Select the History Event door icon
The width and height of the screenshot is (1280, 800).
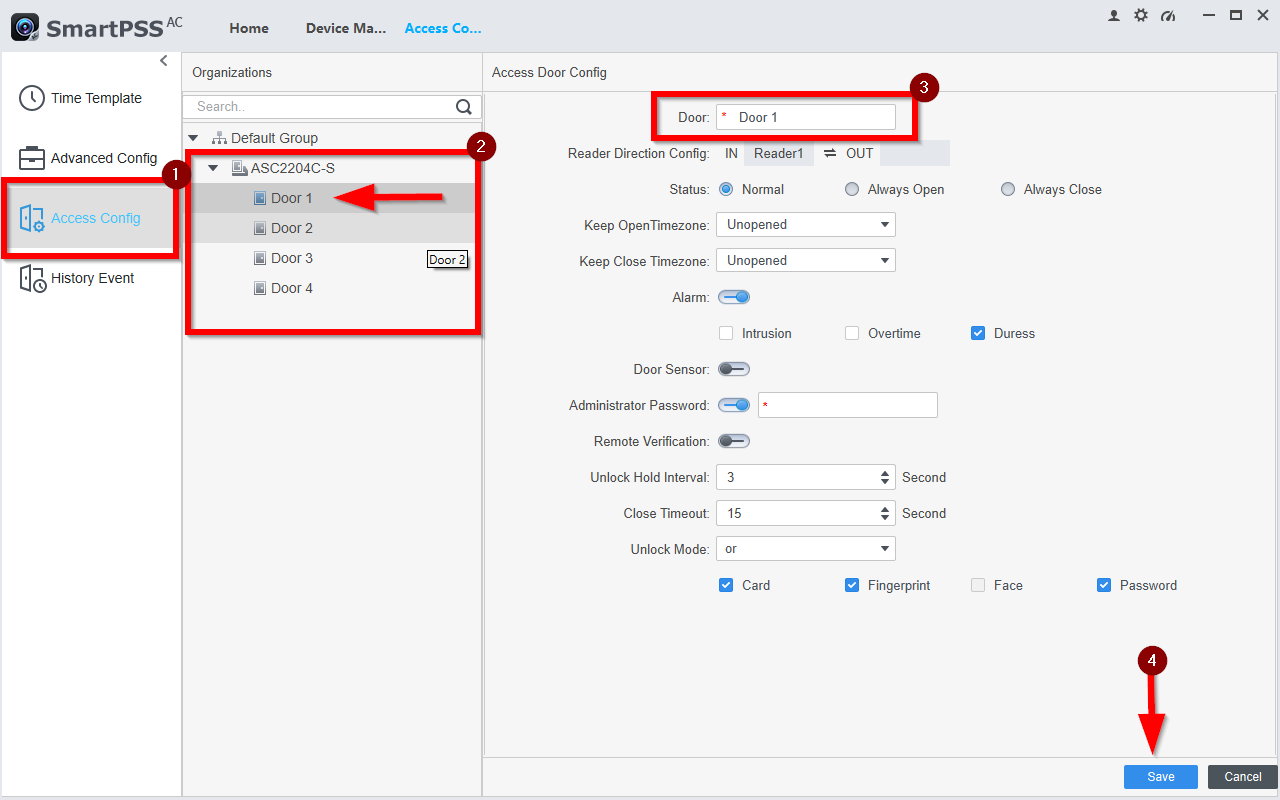(32, 278)
